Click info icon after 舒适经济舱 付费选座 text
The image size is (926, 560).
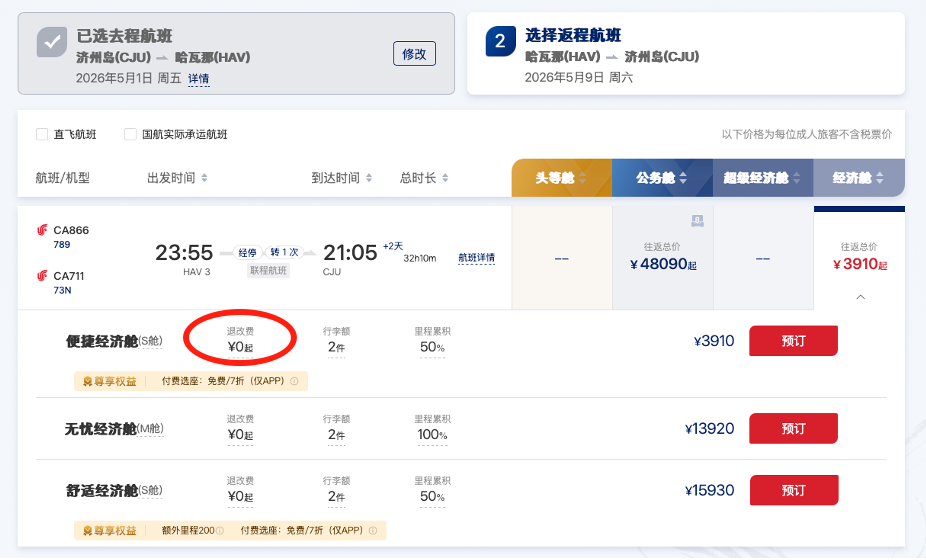tap(373, 530)
